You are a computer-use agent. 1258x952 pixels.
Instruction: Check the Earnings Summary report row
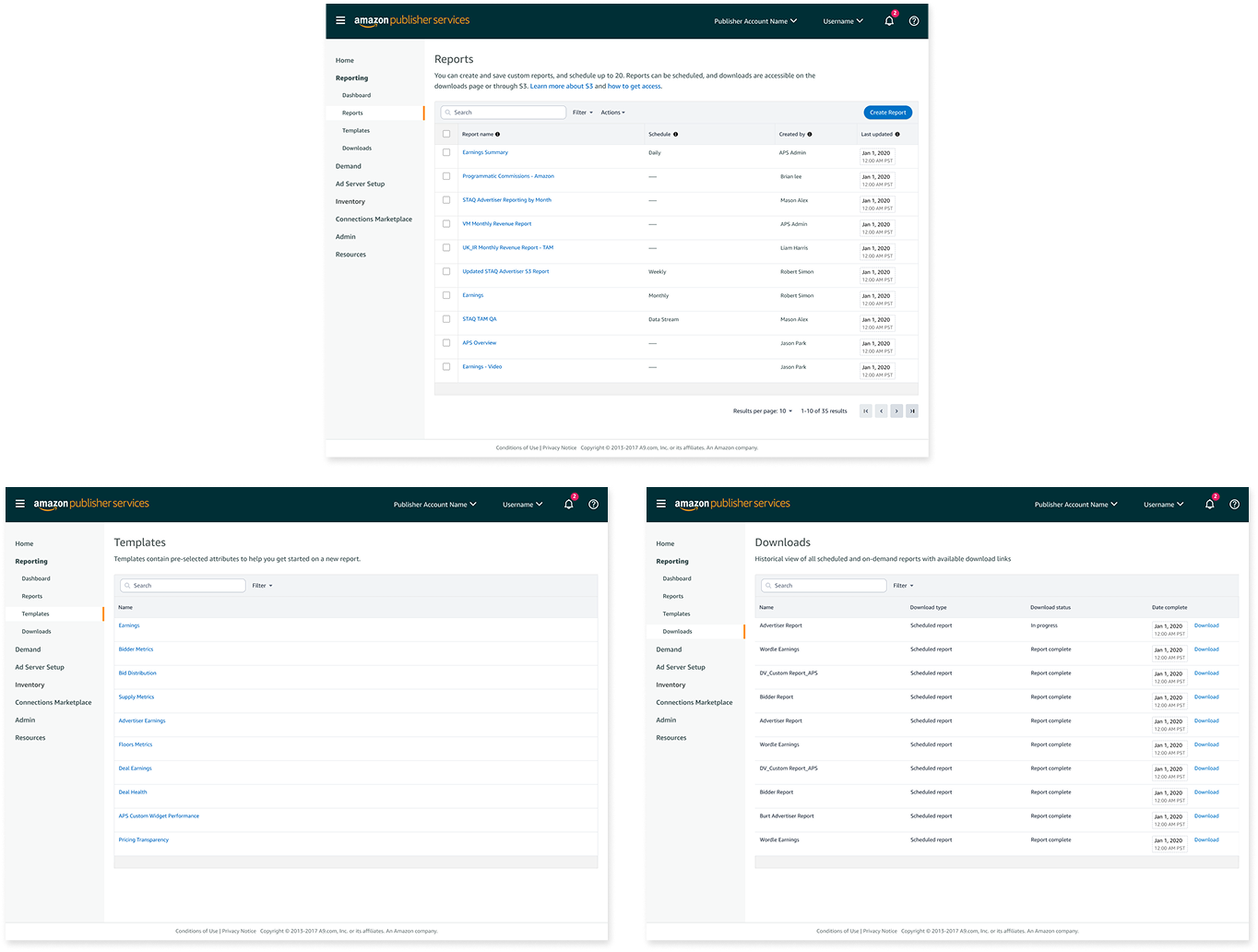point(446,152)
